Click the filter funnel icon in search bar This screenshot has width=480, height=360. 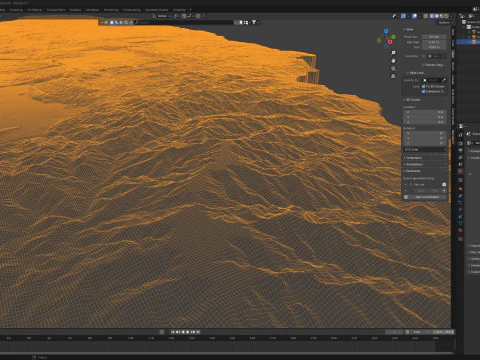tap(254, 22)
